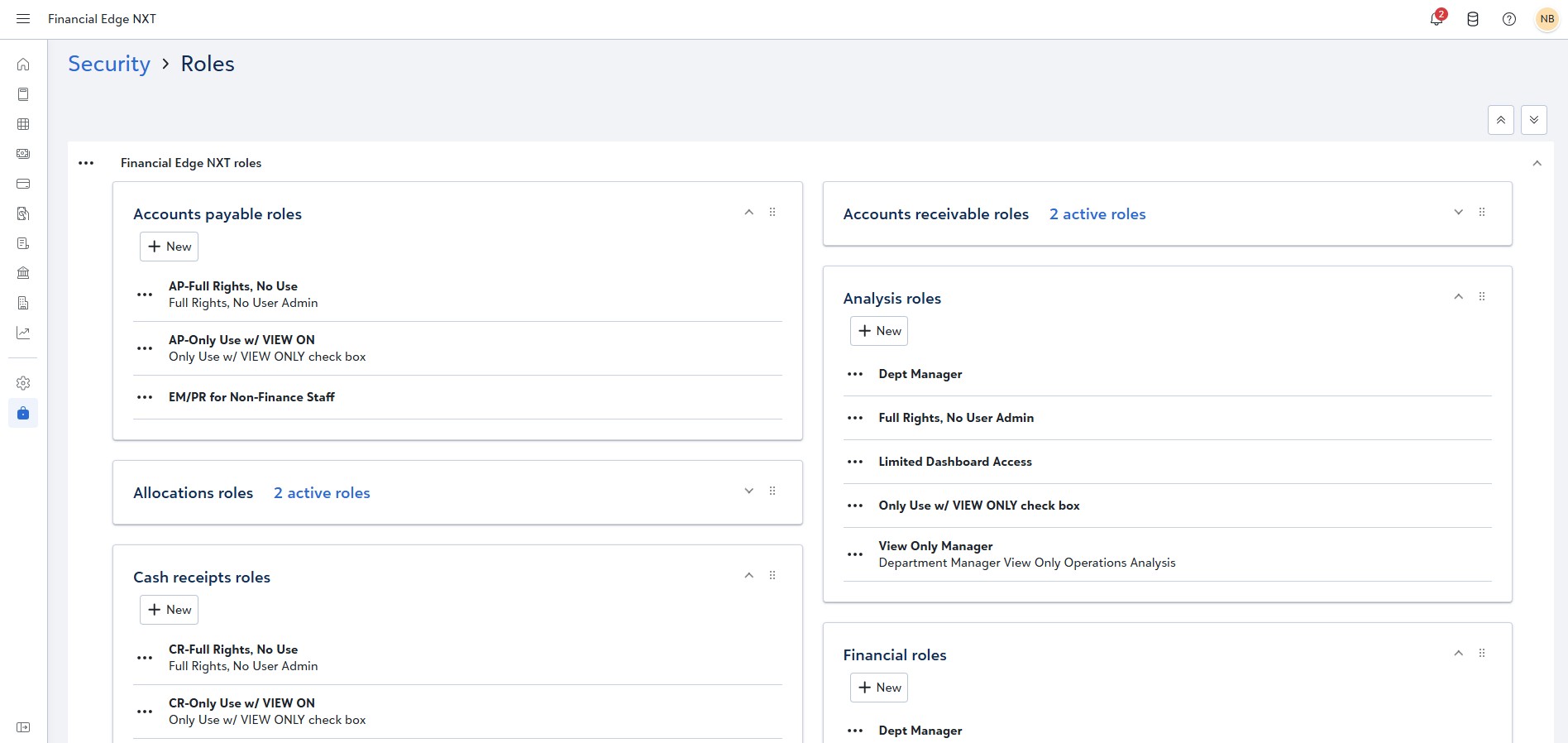This screenshot has height=743, width=1568.
Task: Expand all sections with double-down chevron
Action: tap(1533, 120)
